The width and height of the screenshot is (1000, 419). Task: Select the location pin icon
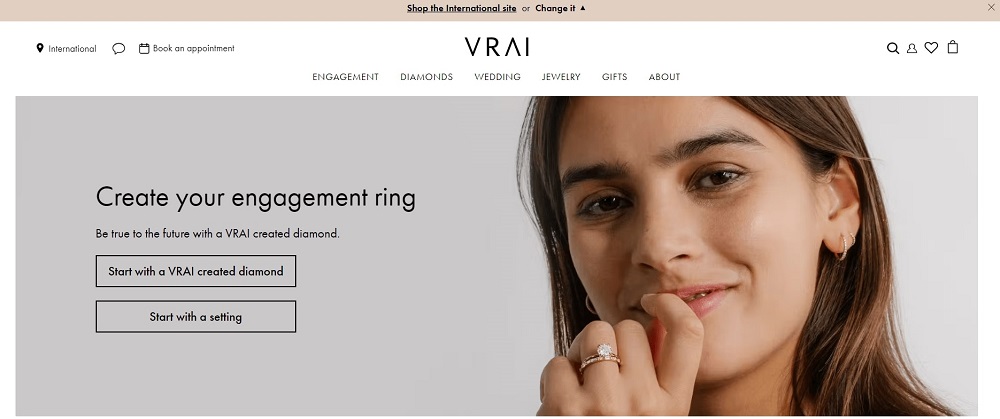[x=40, y=48]
